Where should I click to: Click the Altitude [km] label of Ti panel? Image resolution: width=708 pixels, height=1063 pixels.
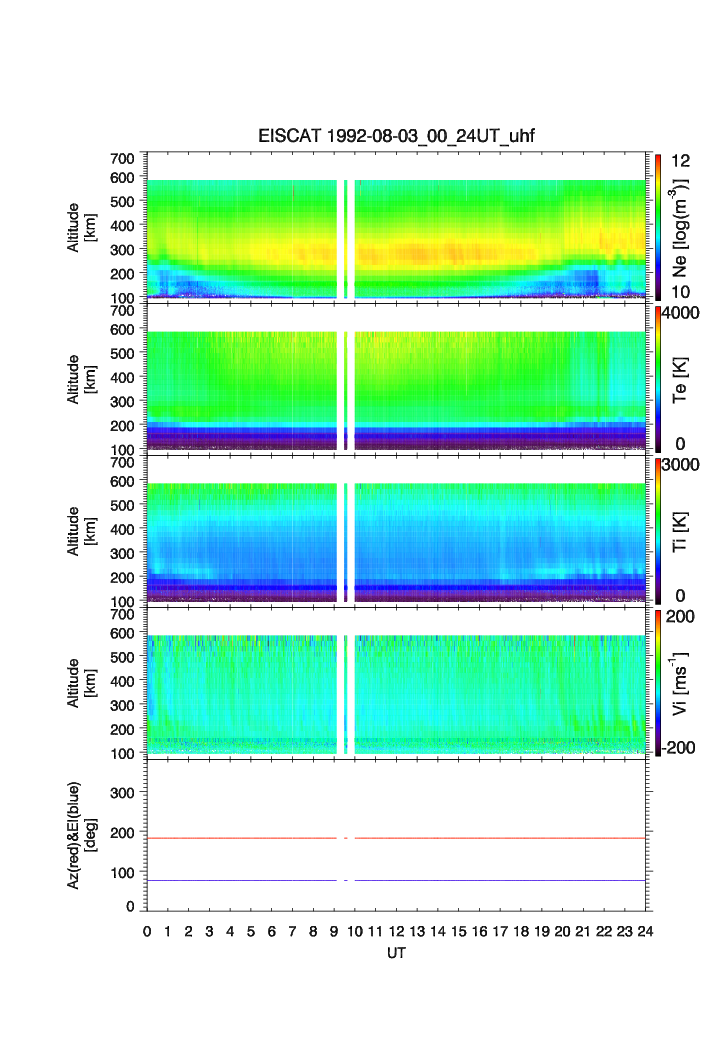[x=82, y=532]
